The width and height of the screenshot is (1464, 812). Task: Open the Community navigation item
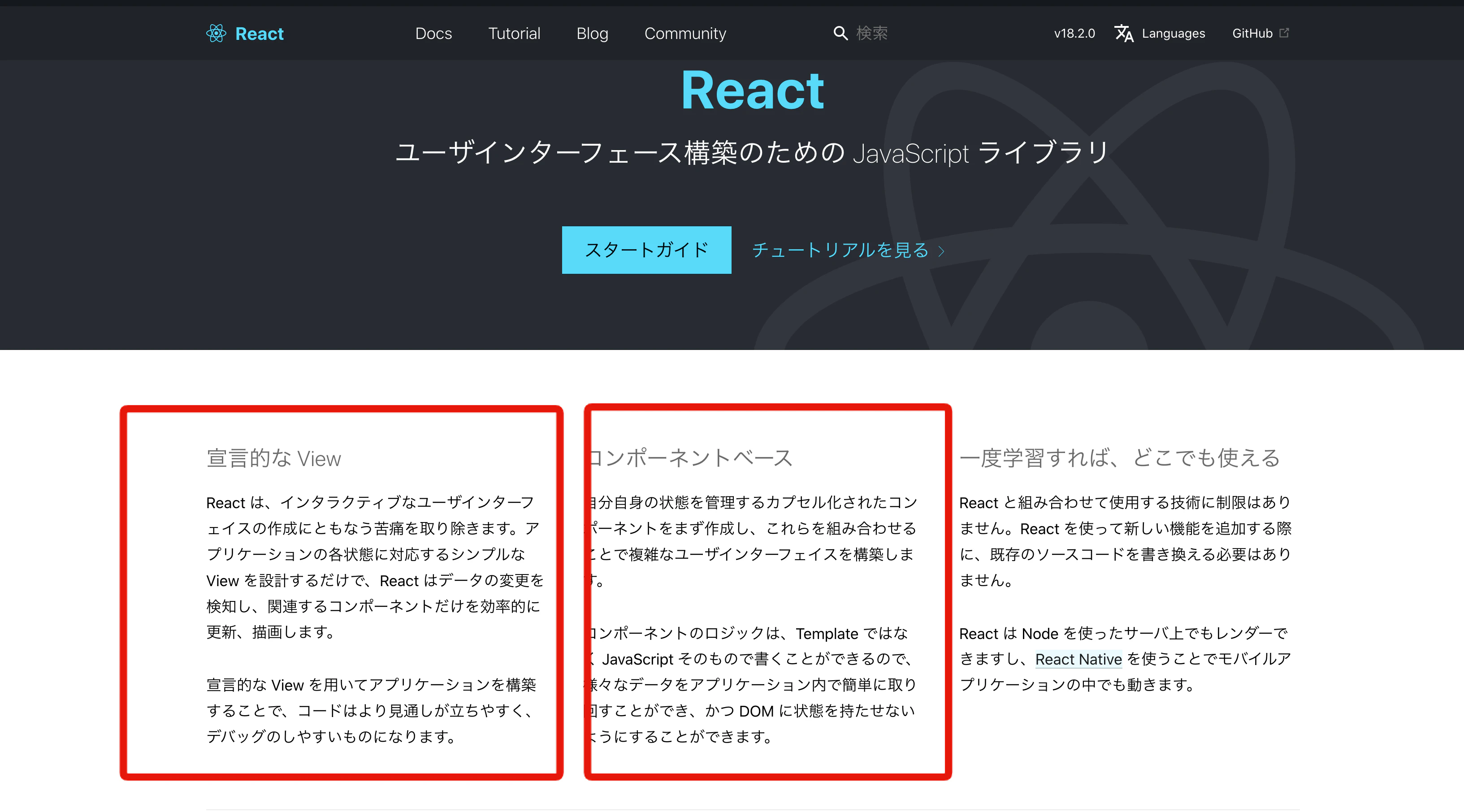tap(685, 34)
